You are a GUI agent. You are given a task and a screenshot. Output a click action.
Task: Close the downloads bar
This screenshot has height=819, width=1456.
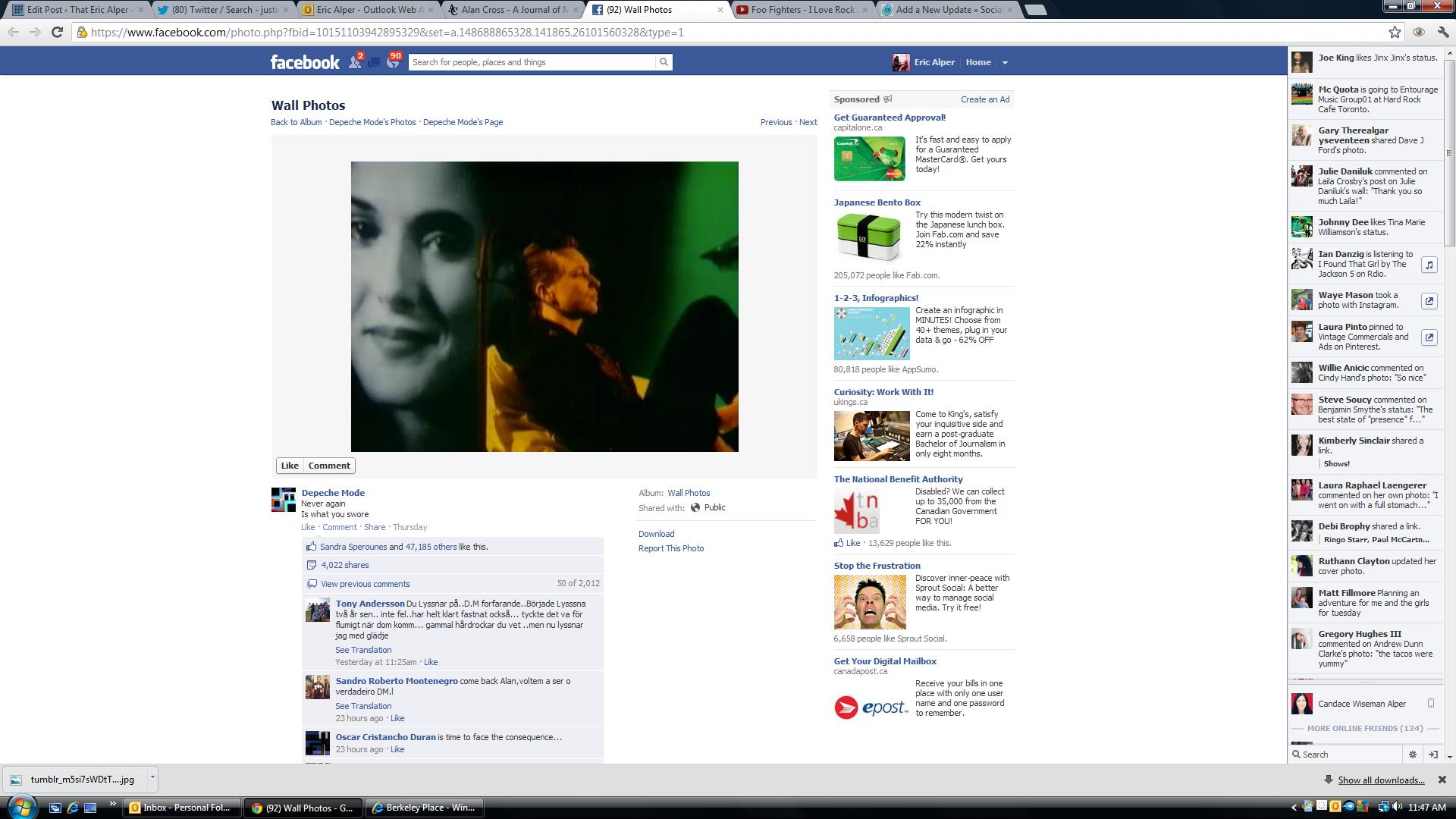coord(1442,780)
